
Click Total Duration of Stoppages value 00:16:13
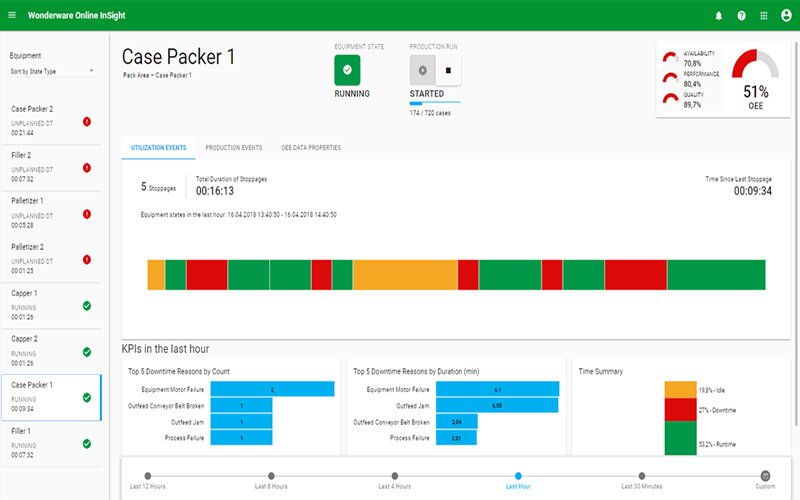pos(215,191)
